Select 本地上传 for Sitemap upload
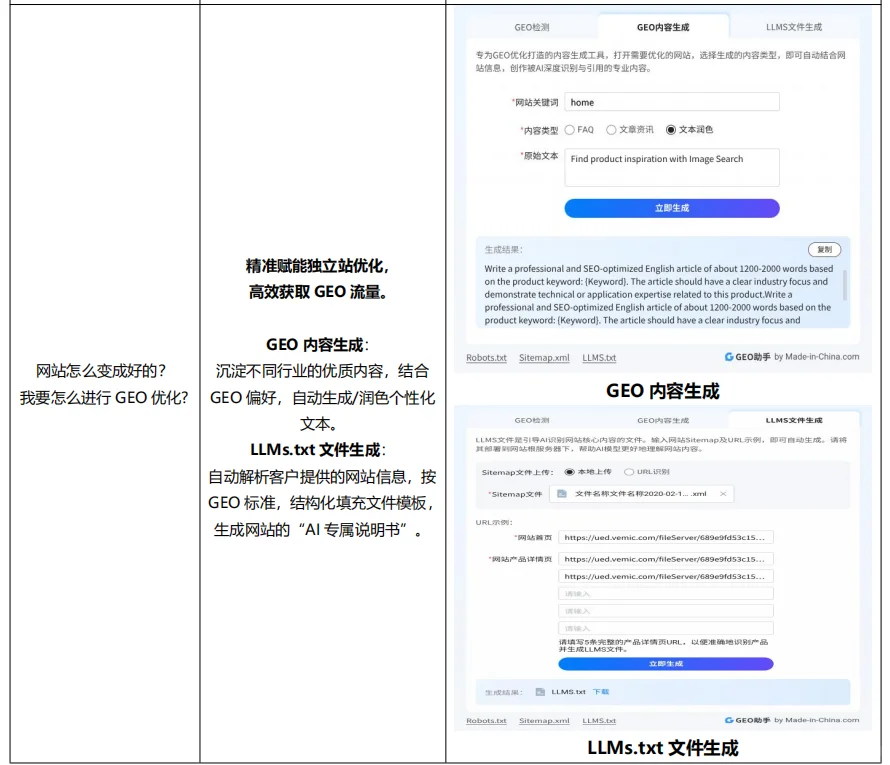Viewport: 890px width, 765px height. 569,472
